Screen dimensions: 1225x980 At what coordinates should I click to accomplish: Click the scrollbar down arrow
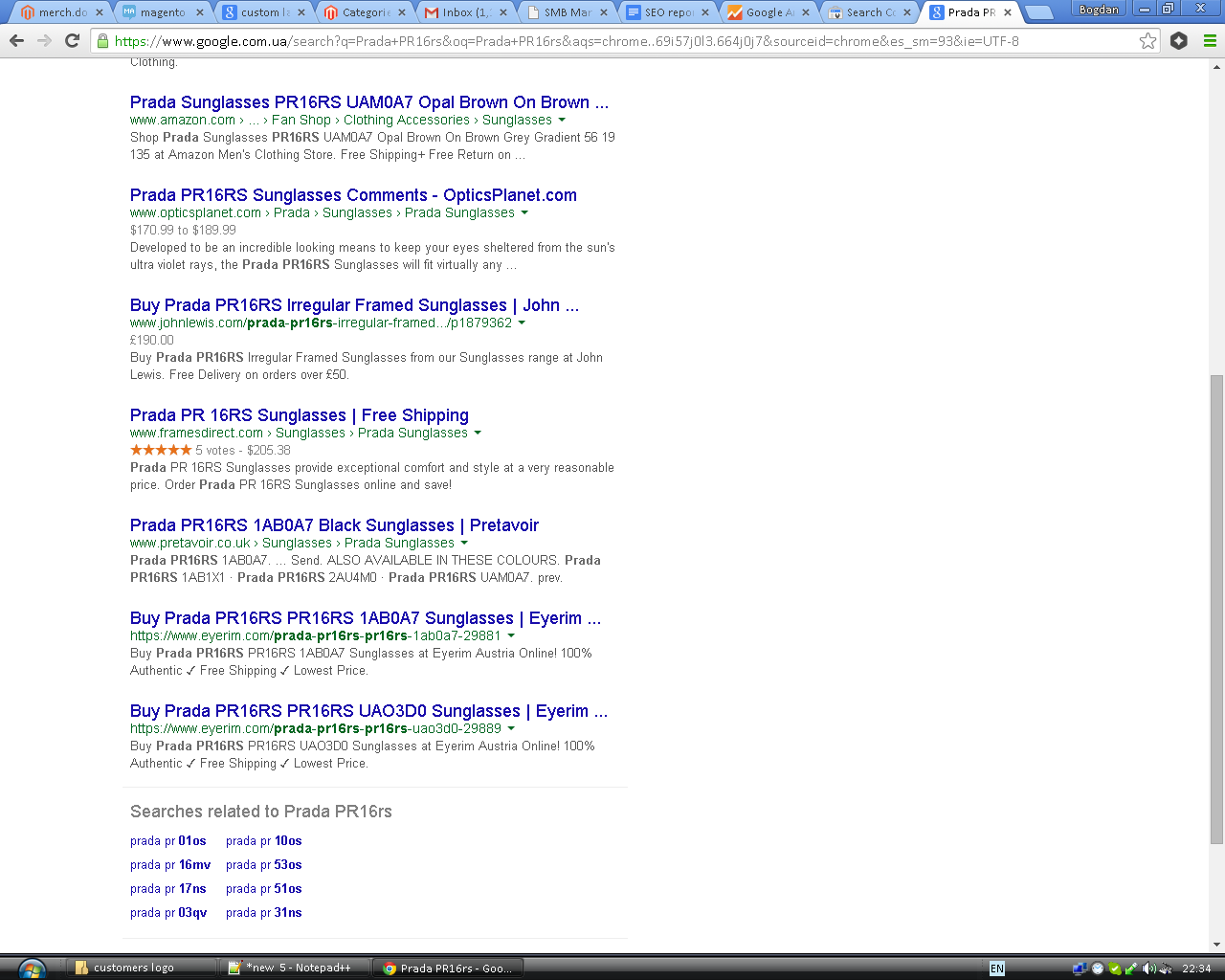coord(1216,945)
